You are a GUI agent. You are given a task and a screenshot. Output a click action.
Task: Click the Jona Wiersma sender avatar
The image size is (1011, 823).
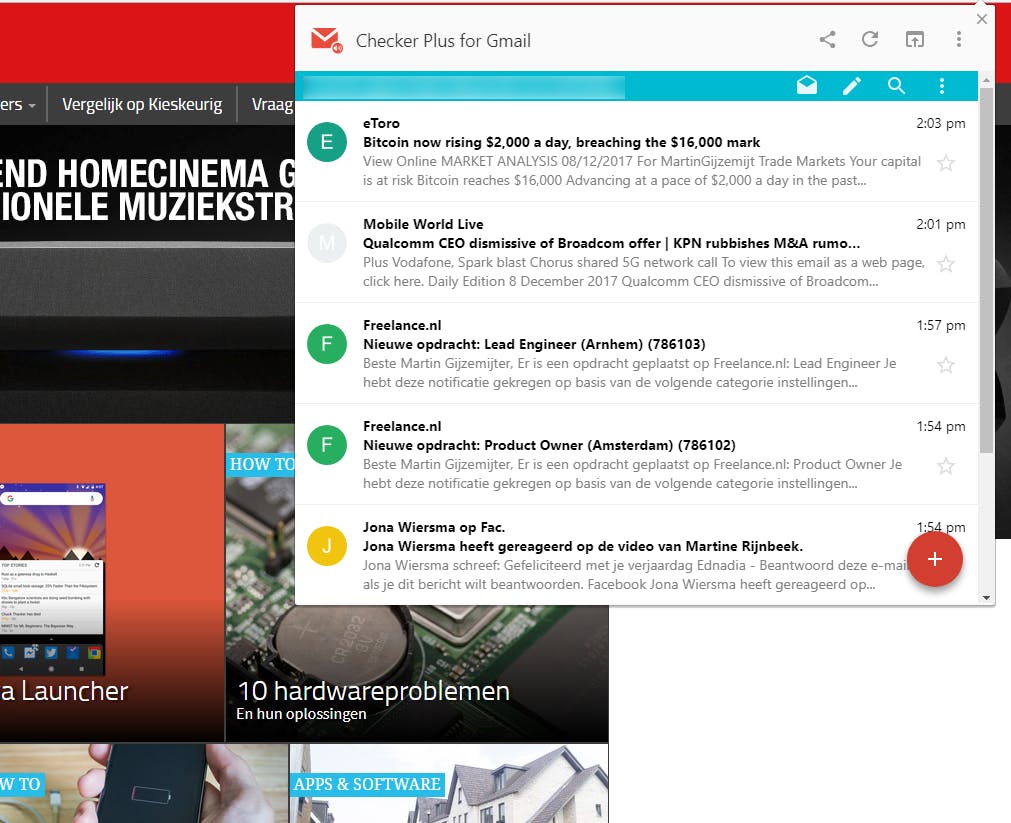[327, 546]
